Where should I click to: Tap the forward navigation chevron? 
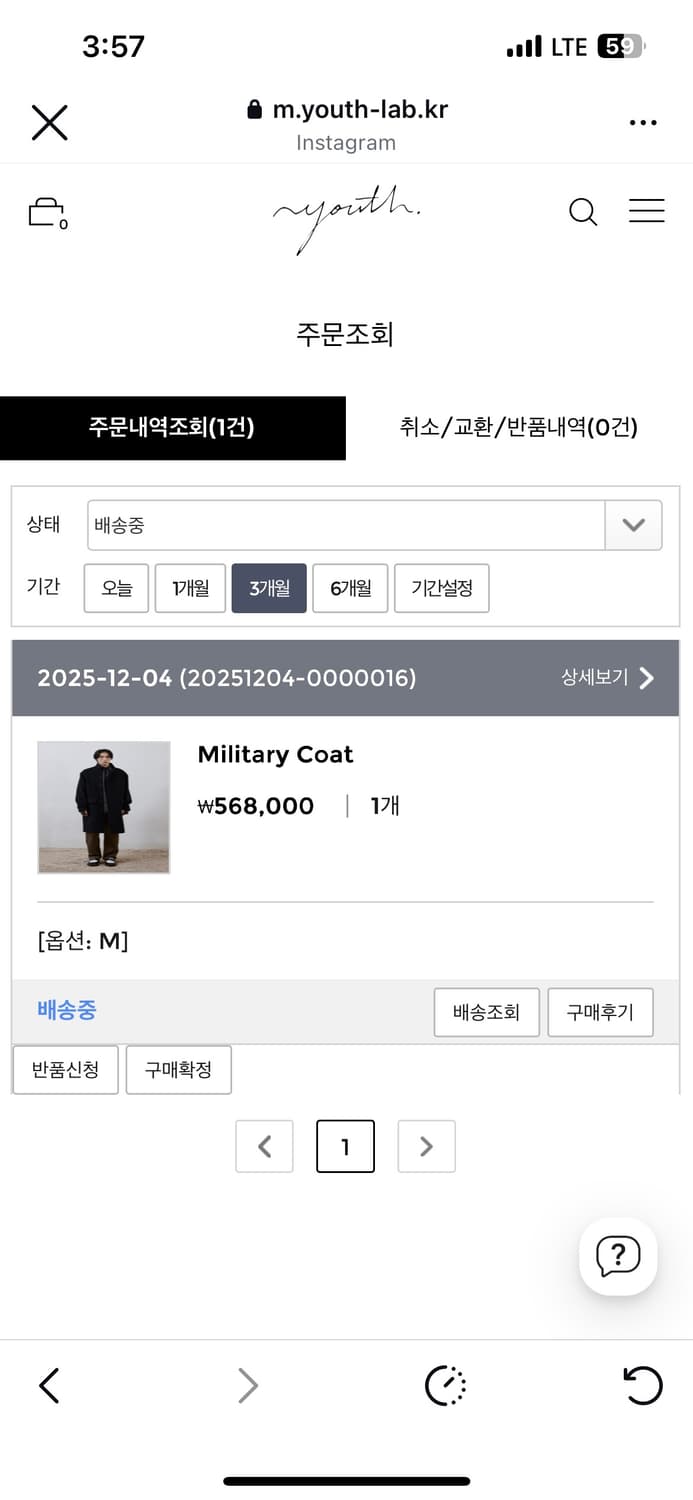247,1386
